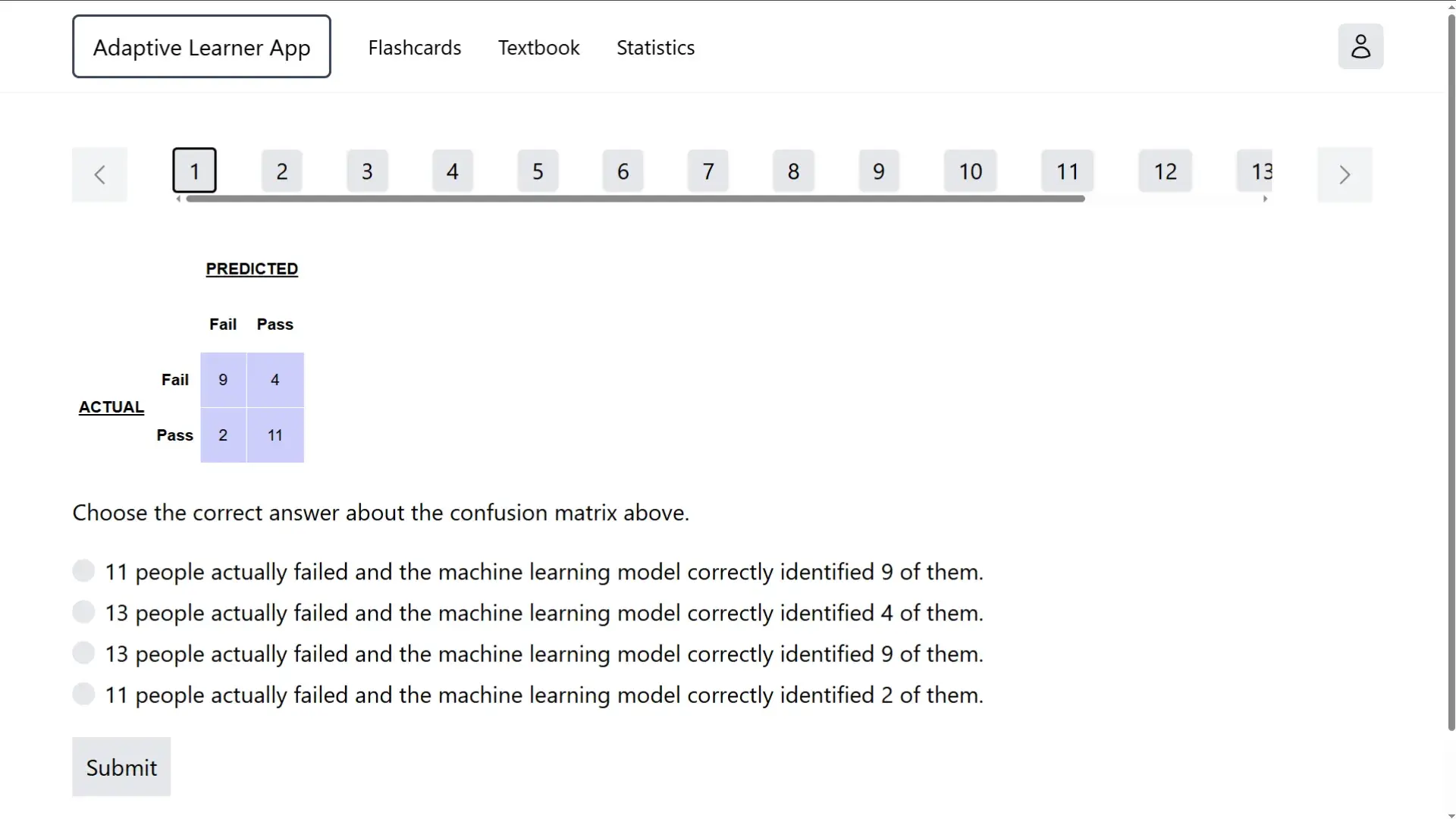Image resolution: width=1456 pixels, height=819 pixels.
Task: Select question 5 in the pagination bar
Action: [537, 170]
